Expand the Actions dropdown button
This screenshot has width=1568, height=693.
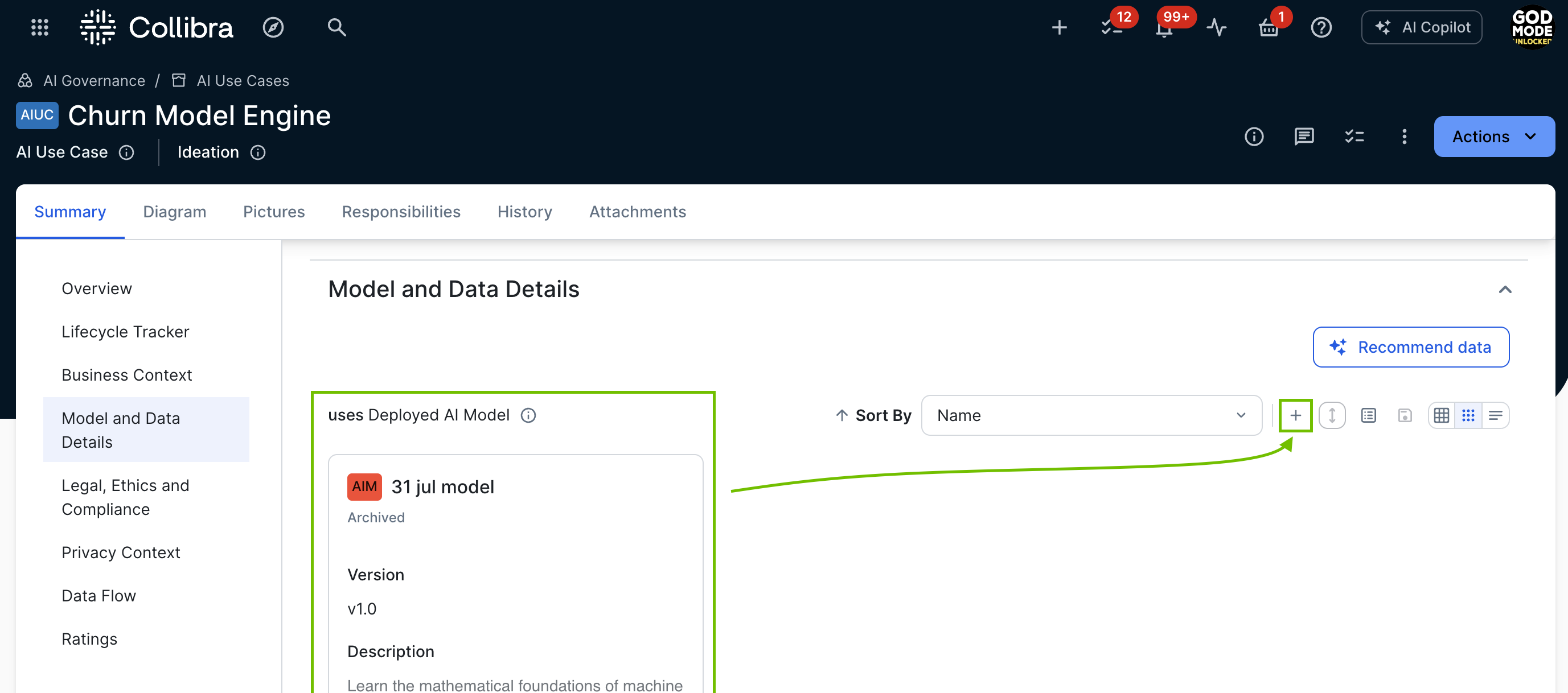pos(1494,137)
